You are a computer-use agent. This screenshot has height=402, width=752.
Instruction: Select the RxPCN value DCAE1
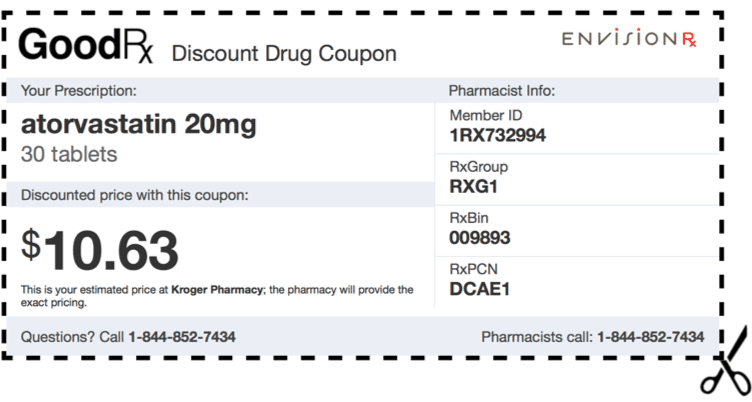click(x=479, y=289)
